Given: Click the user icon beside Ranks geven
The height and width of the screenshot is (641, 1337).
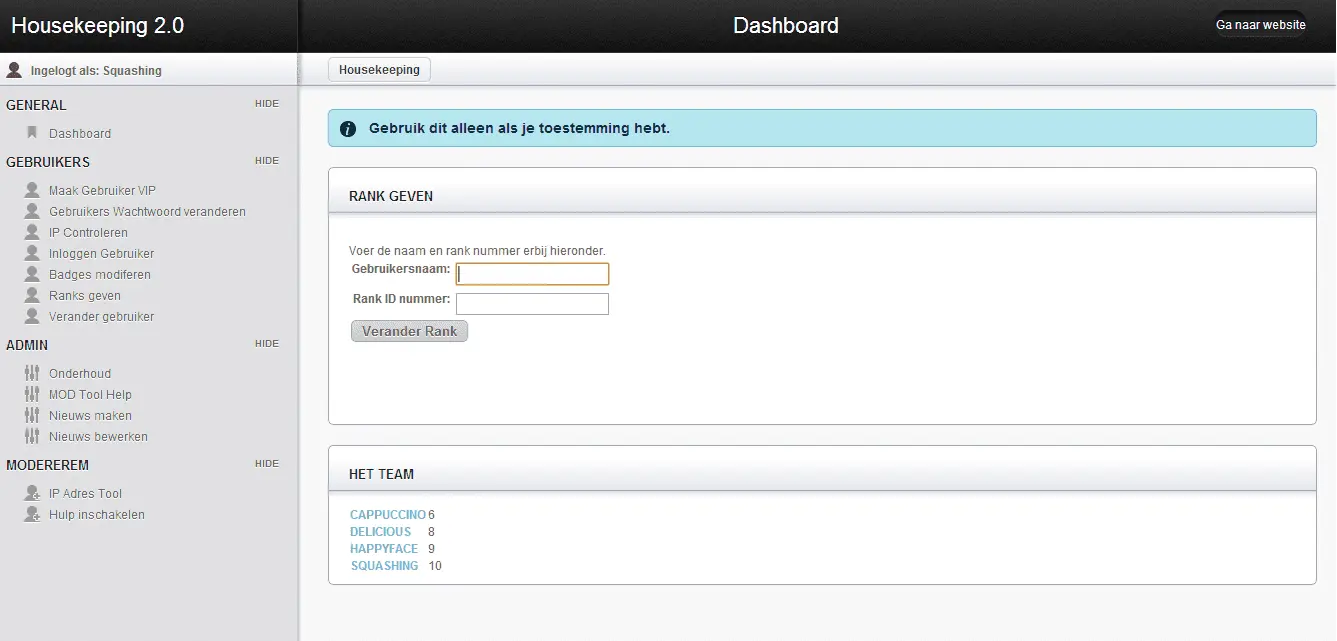Looking at the screenshot, I should 32,295.
